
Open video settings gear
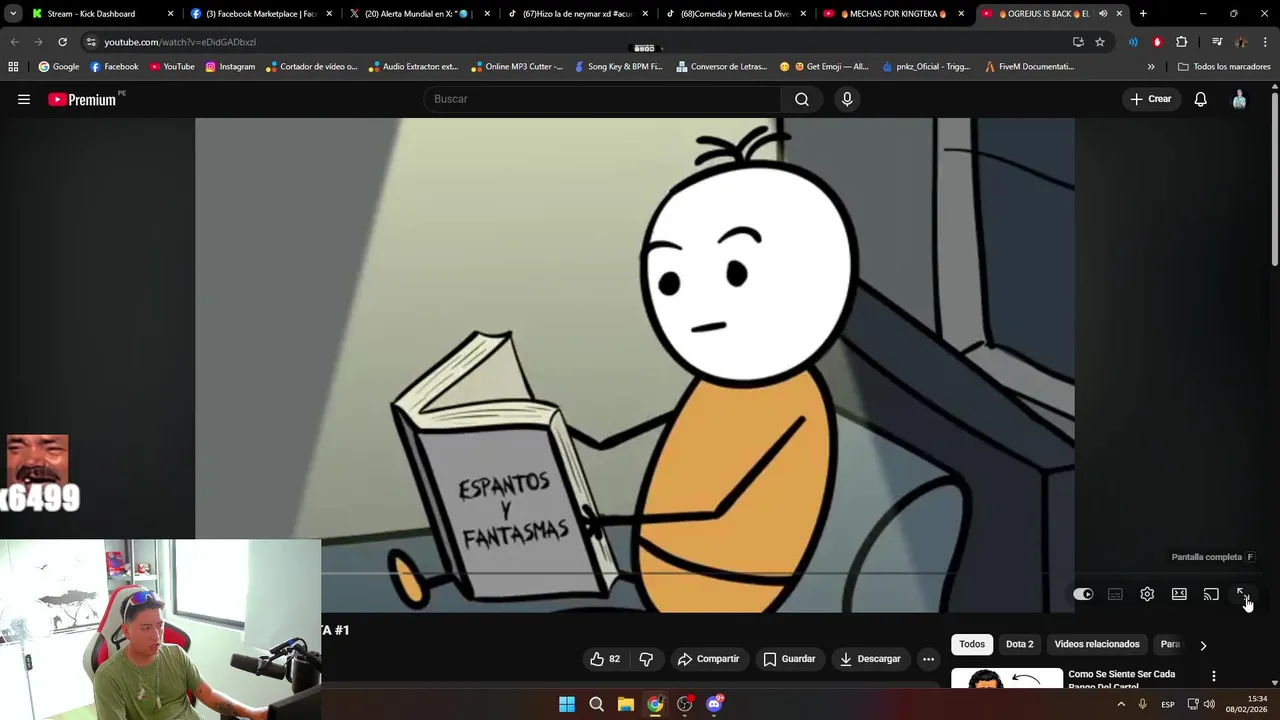click(1147, 594)
